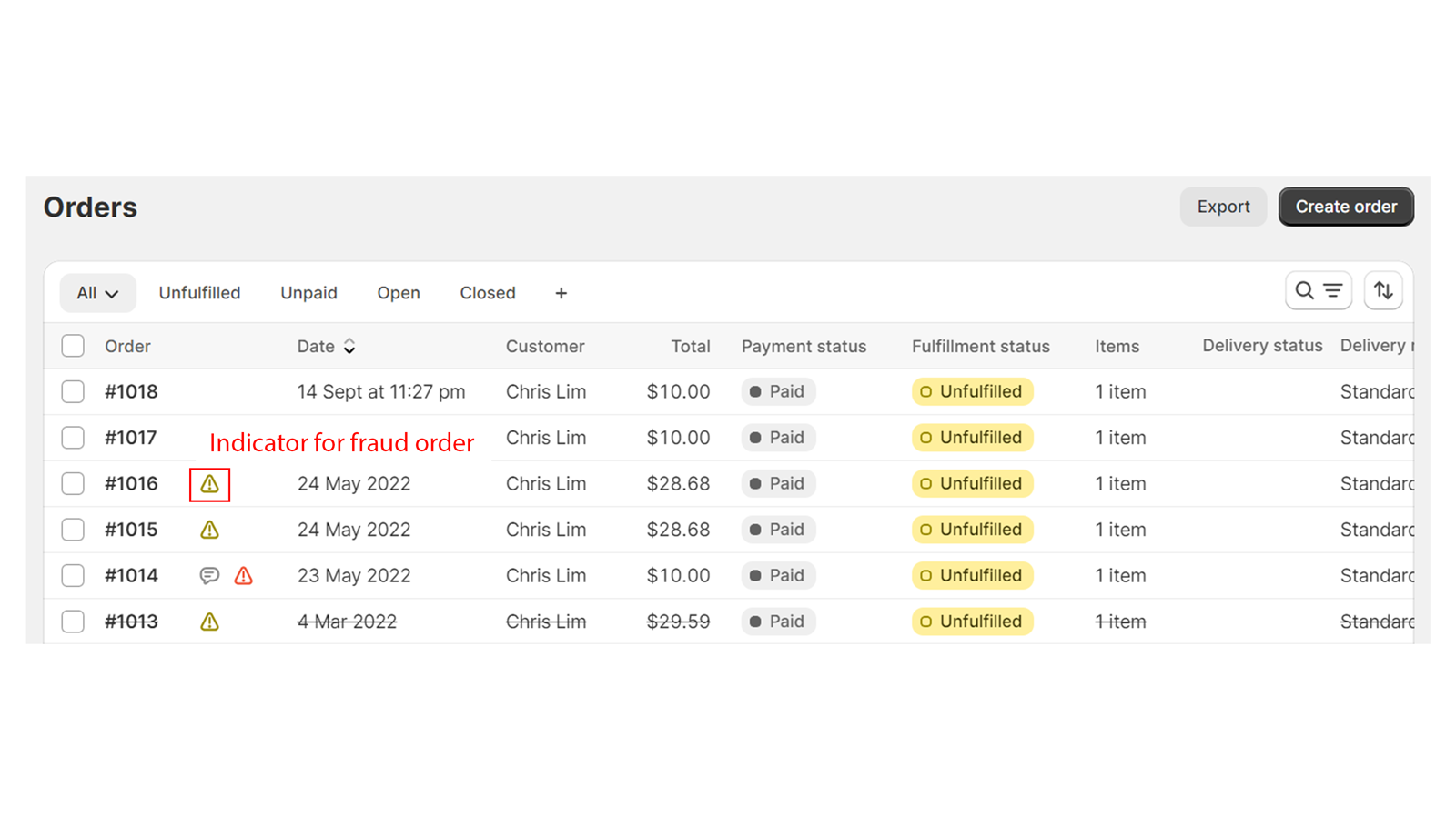Image resolution: width=1456 pixels, height=819 pixels.
Task: Click the red alert icon on order #1014
Action: click(243, 575)
